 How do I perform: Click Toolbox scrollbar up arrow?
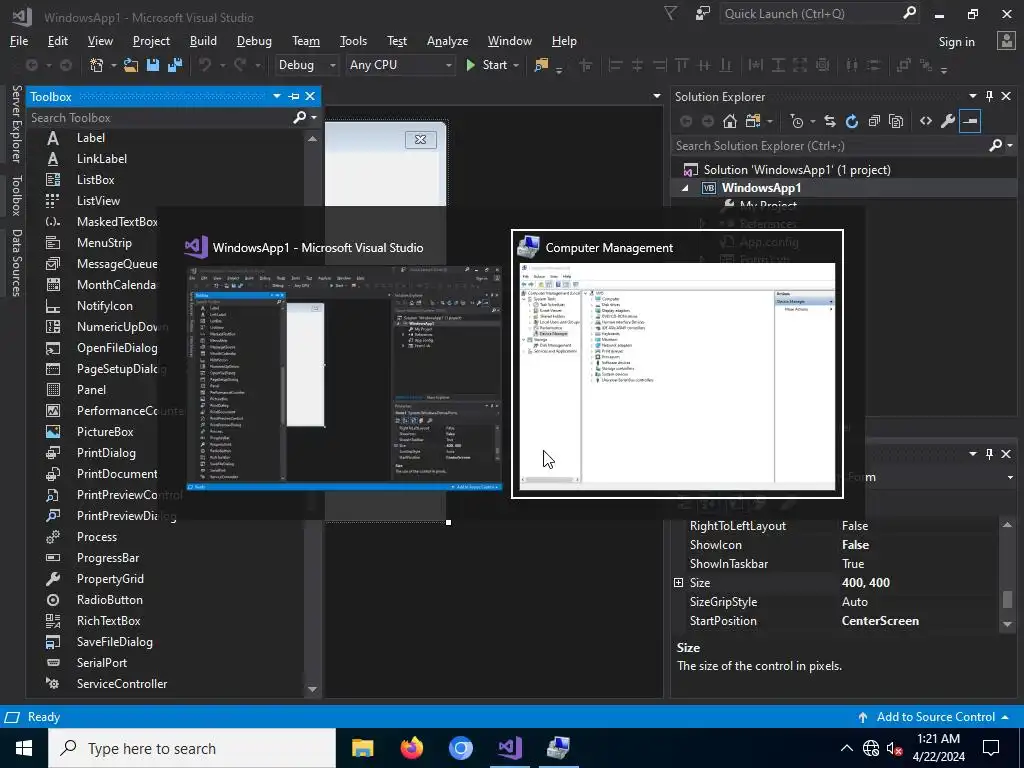pos(312,138)
